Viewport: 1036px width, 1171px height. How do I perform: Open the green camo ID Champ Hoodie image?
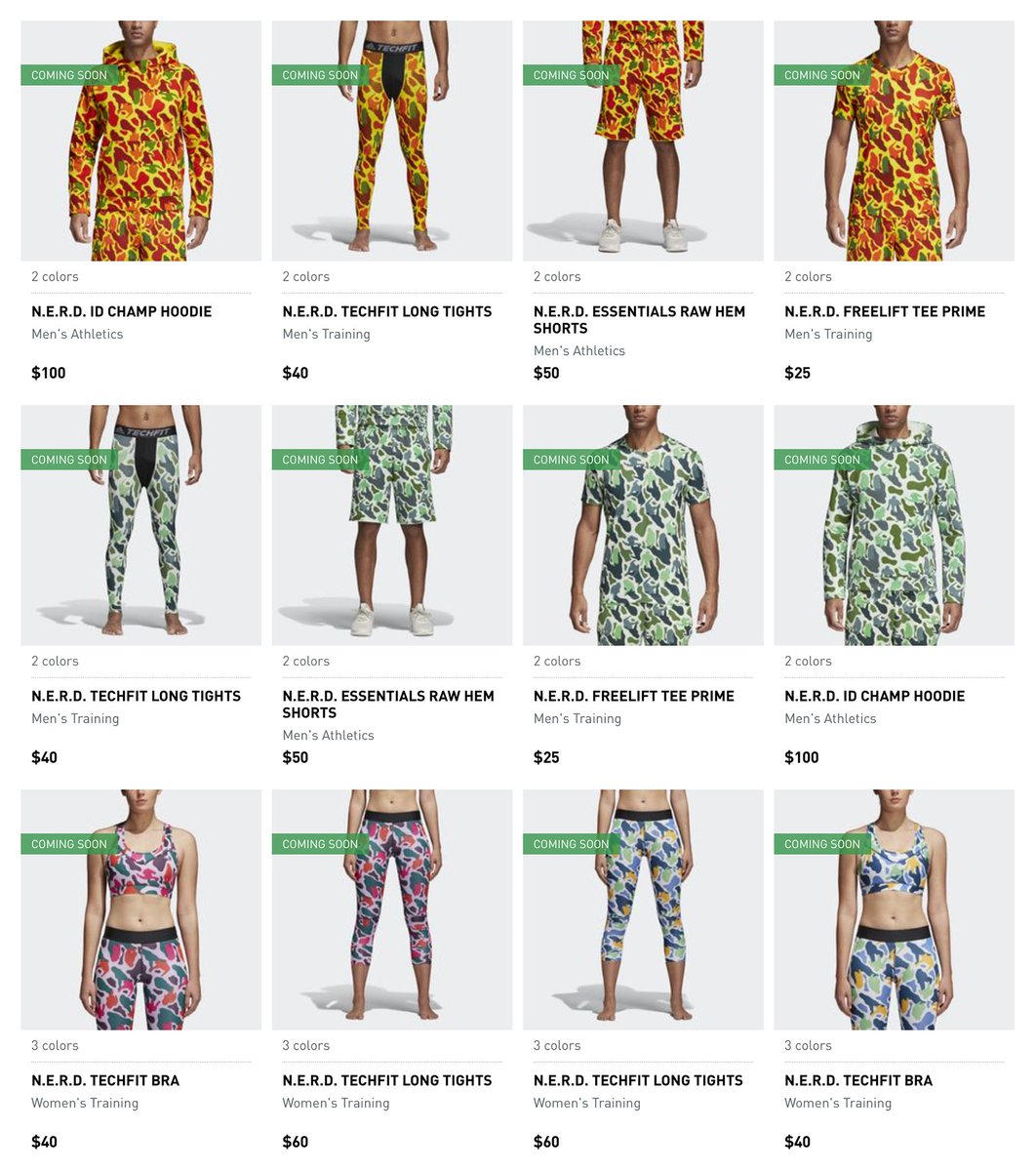click(x=894, y=525)
